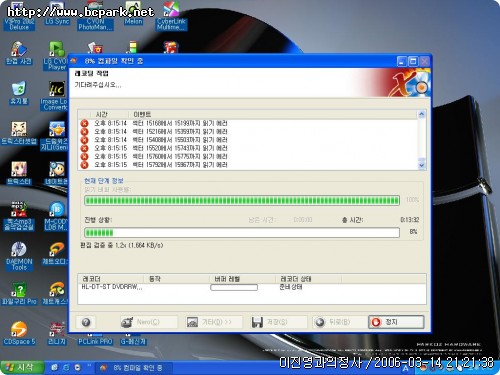
Task: Open the LG CYON Player icon
Action: [x=56, y=56]
